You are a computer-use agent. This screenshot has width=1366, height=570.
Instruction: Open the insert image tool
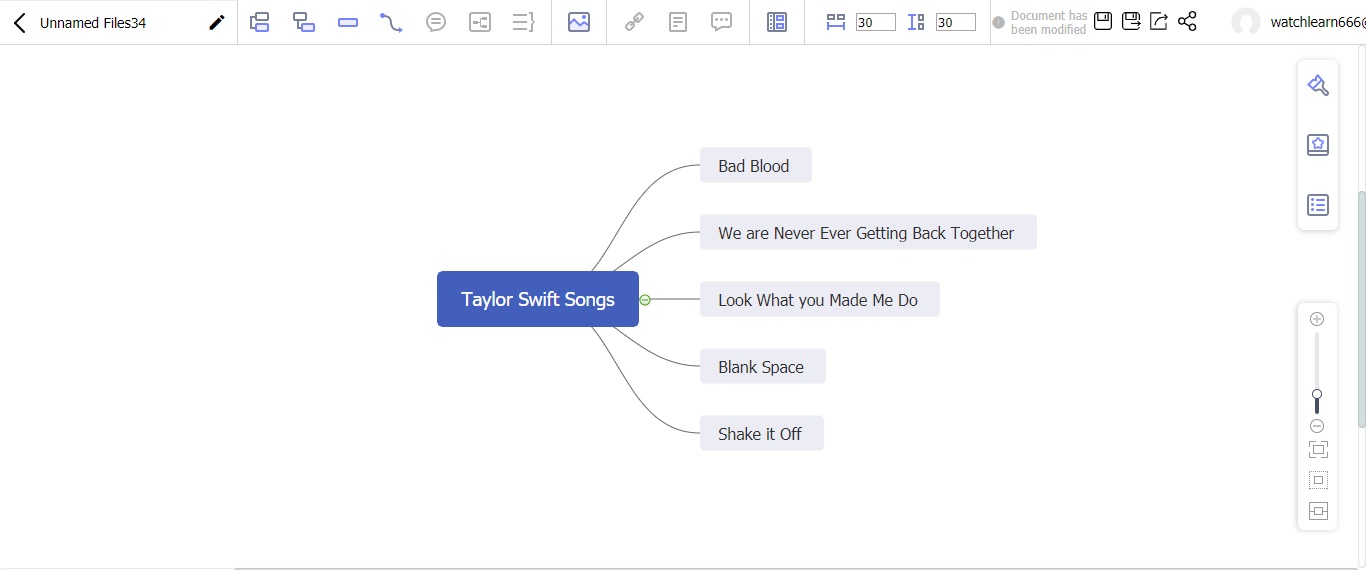click(x=578, y=22)
